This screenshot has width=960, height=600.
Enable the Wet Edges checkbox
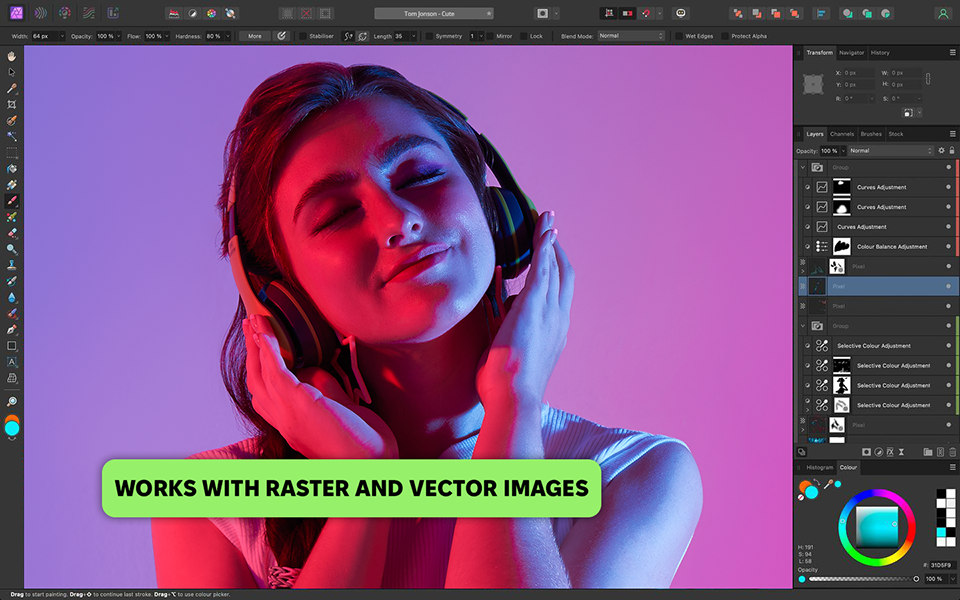679,36
